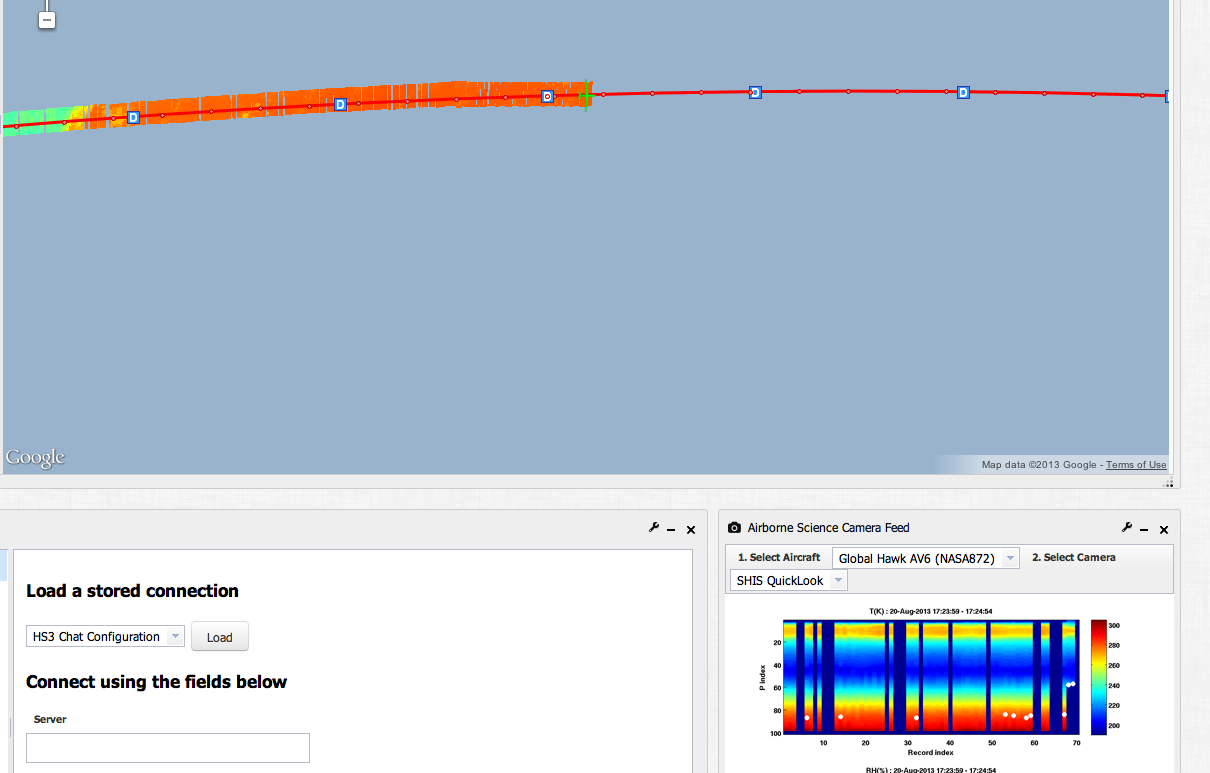Open the Terms of Use link

pos(1136,465)
